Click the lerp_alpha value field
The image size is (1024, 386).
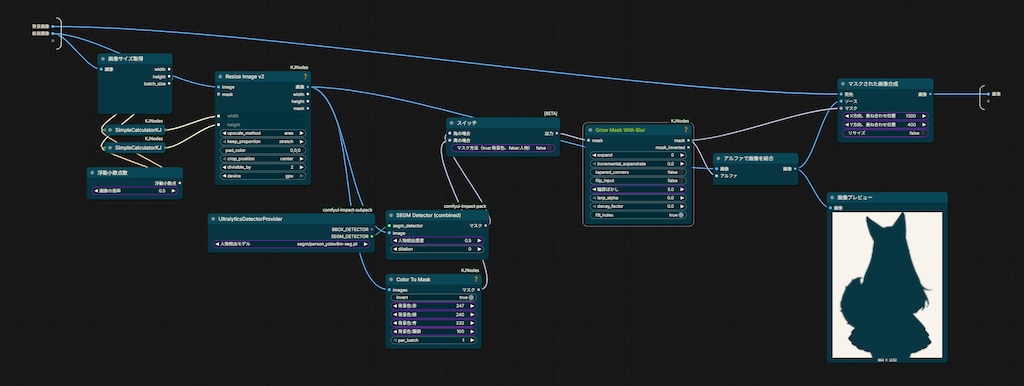pyautogui.click(x=637, y=197)
